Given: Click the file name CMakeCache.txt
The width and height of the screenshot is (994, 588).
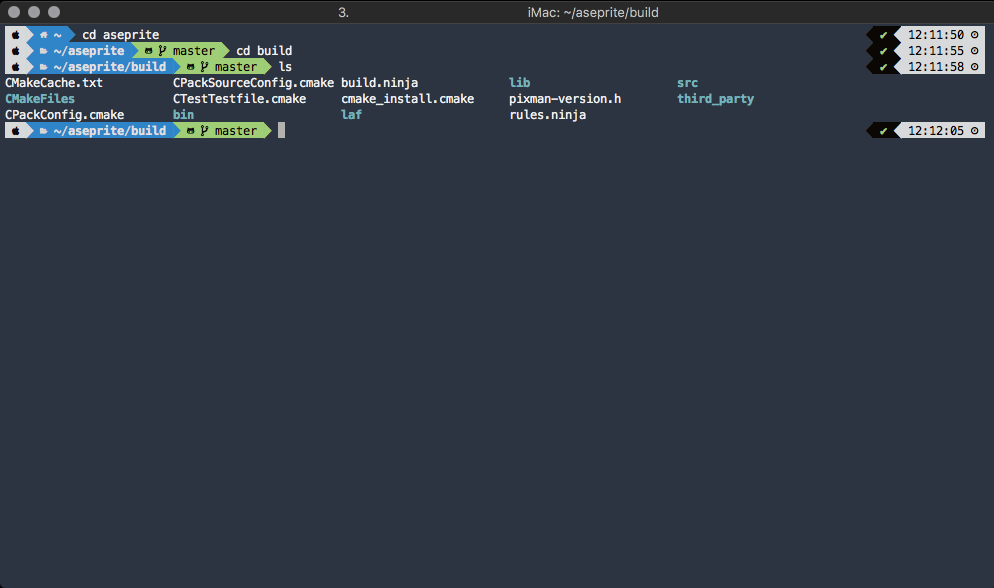Looking at the screenshot, I should (54, 82).
